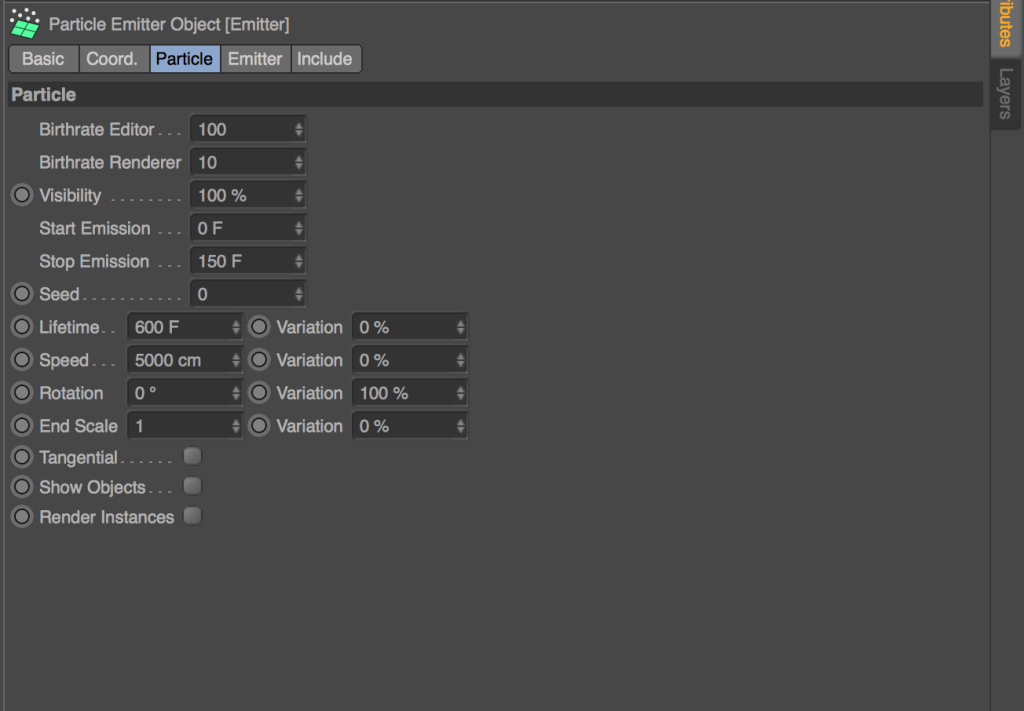Image resolution: width=1024 pixels, height=711 pixels.
Task: Click the Seed value field
Action: [248, 294]
